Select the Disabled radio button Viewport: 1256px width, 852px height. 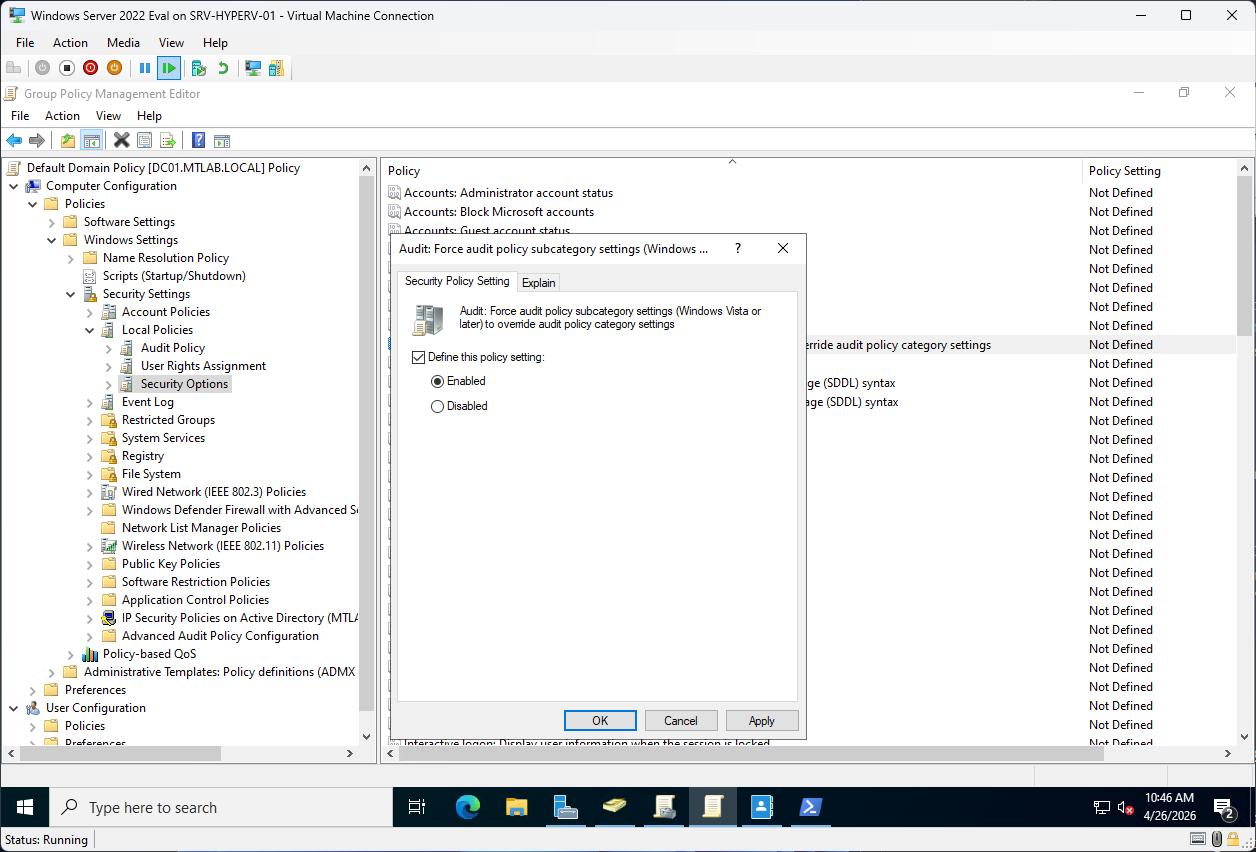coord(437,406)
